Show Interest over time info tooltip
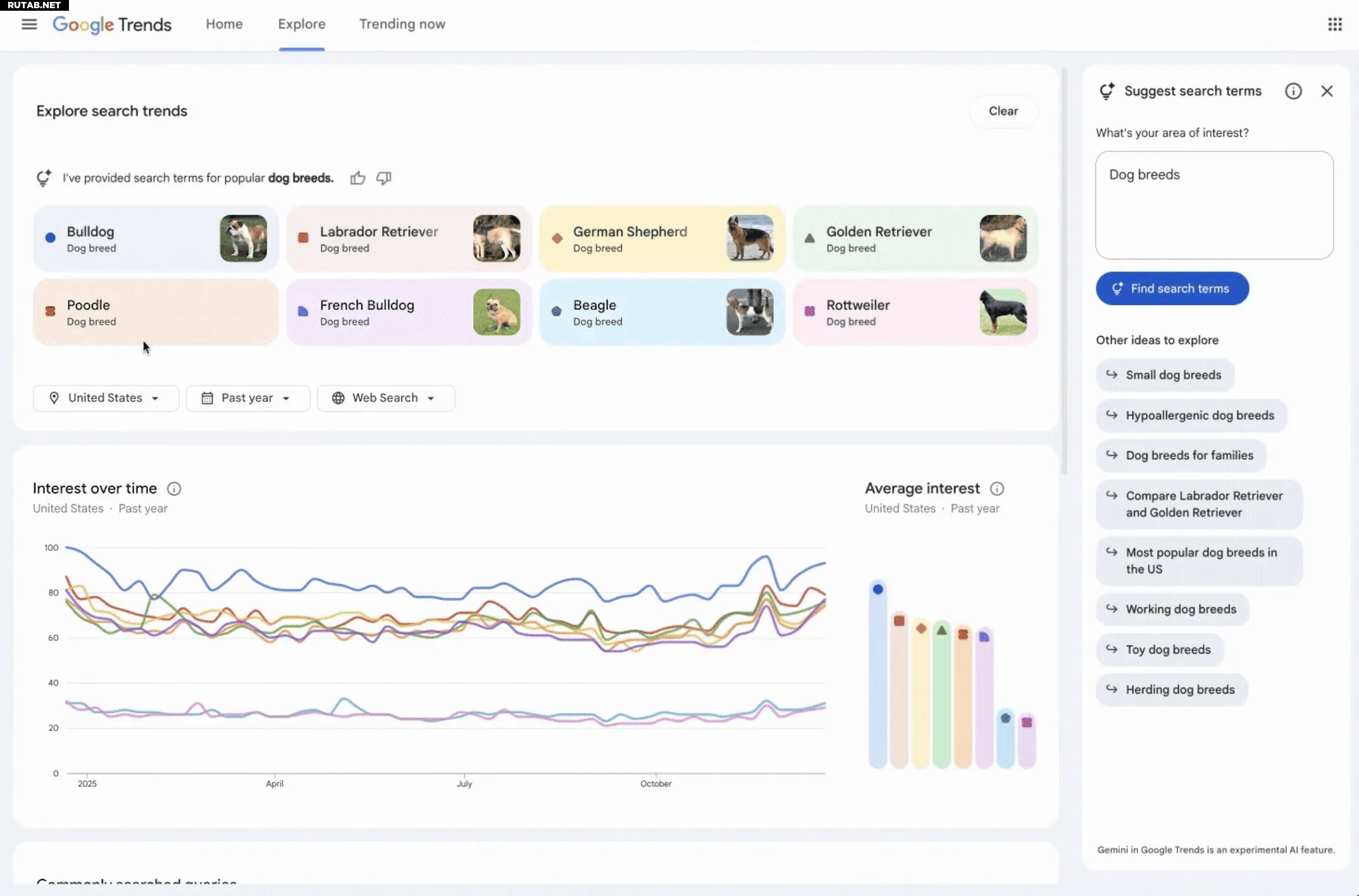This screenshot has height=896, width=1359. point(174,488)
